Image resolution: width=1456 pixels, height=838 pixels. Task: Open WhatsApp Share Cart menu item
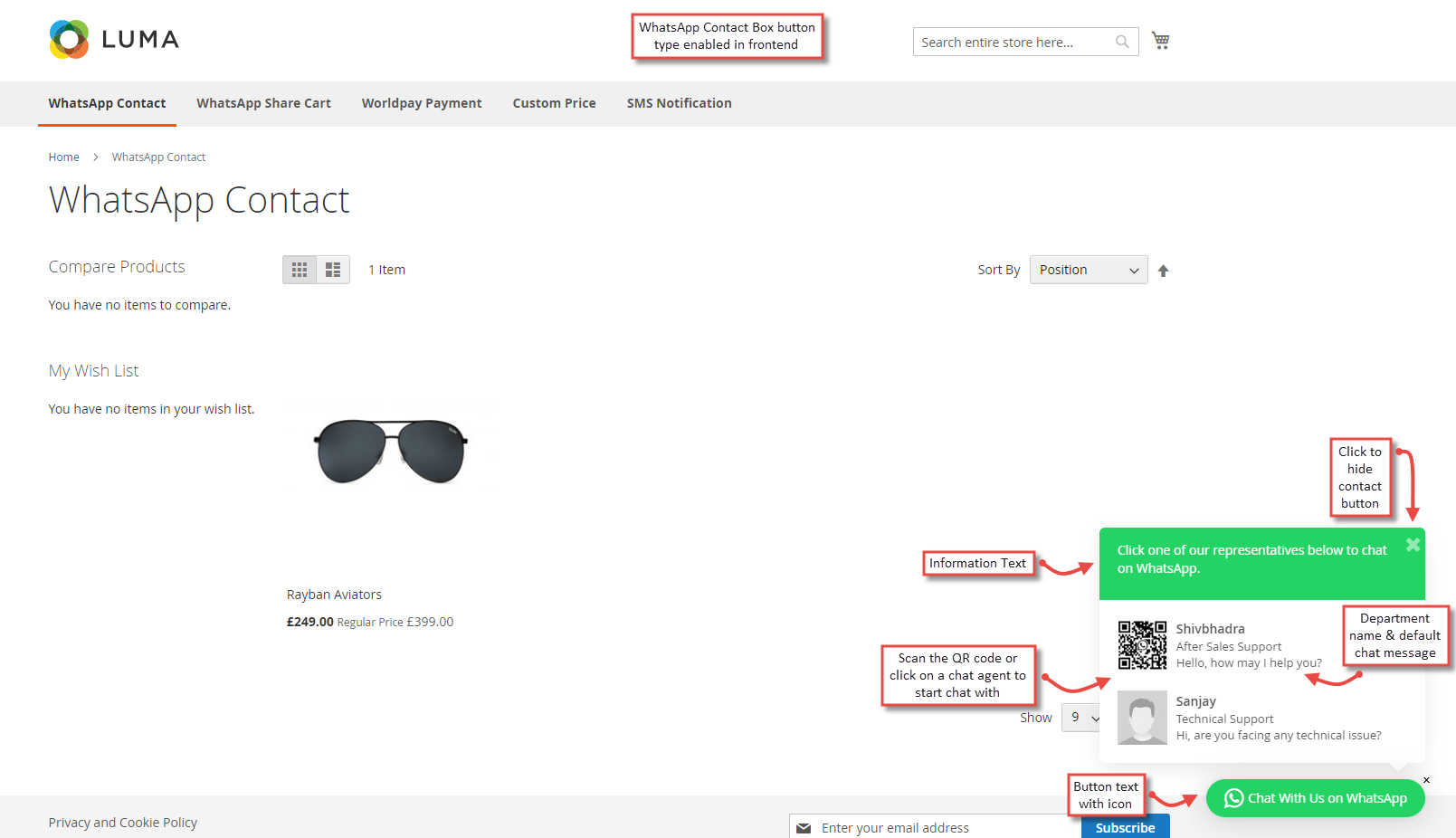pos(264,103)
